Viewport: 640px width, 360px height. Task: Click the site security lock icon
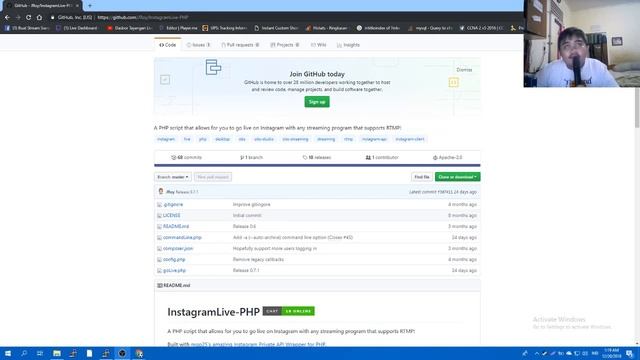[x=52, y=18]
